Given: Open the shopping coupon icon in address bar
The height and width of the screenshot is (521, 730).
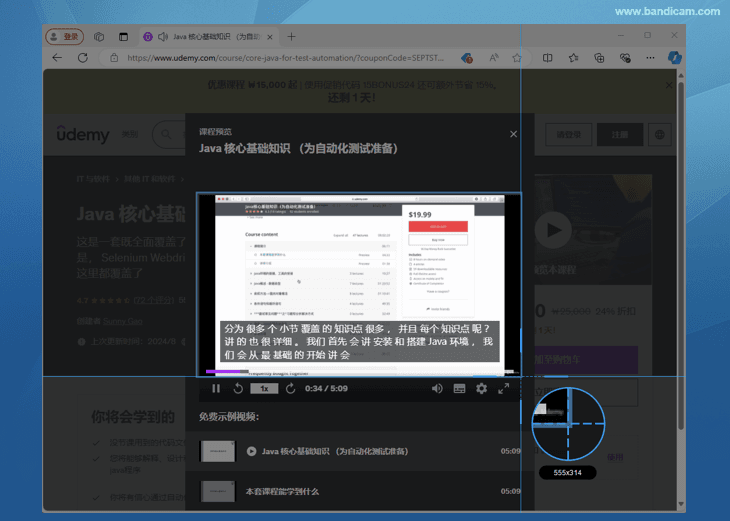Looking at the screenshot, I should point(467,58).
